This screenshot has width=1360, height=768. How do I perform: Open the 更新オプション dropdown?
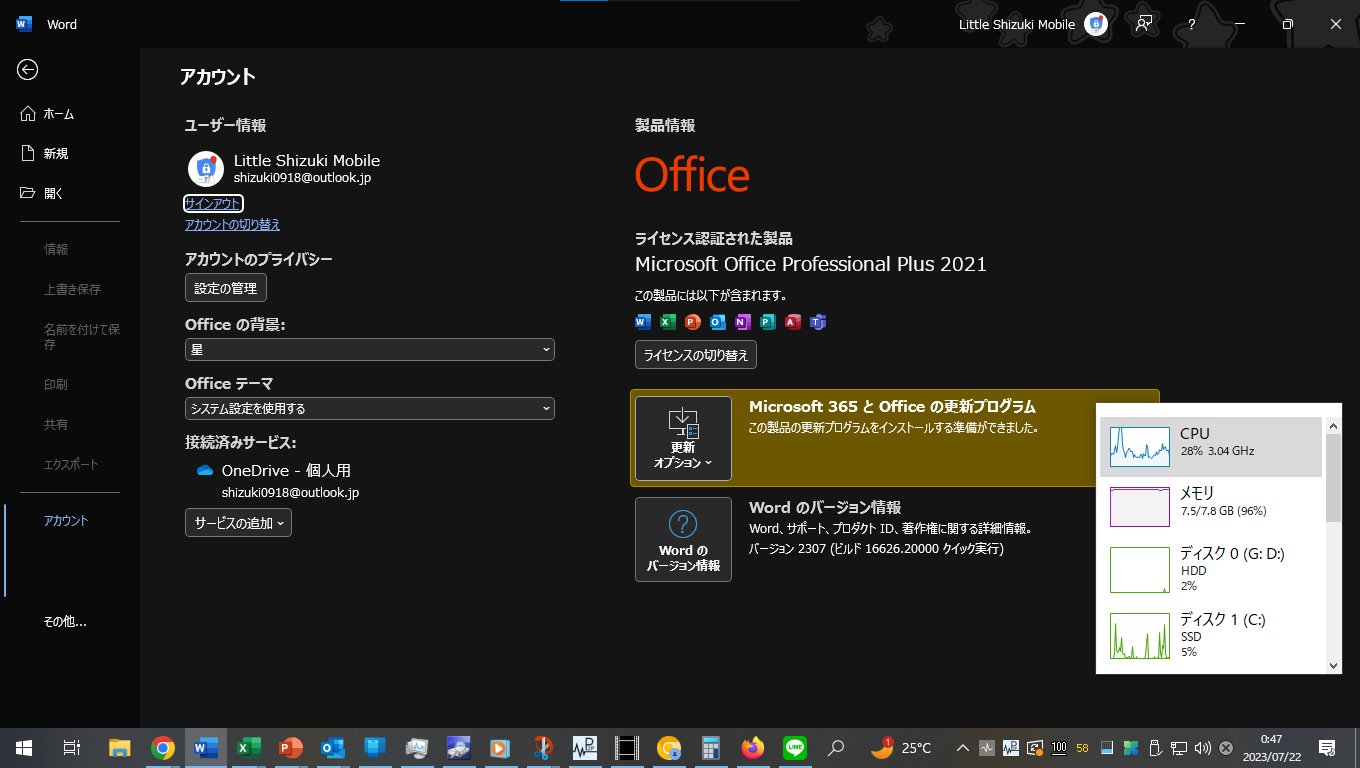point(683,438)
